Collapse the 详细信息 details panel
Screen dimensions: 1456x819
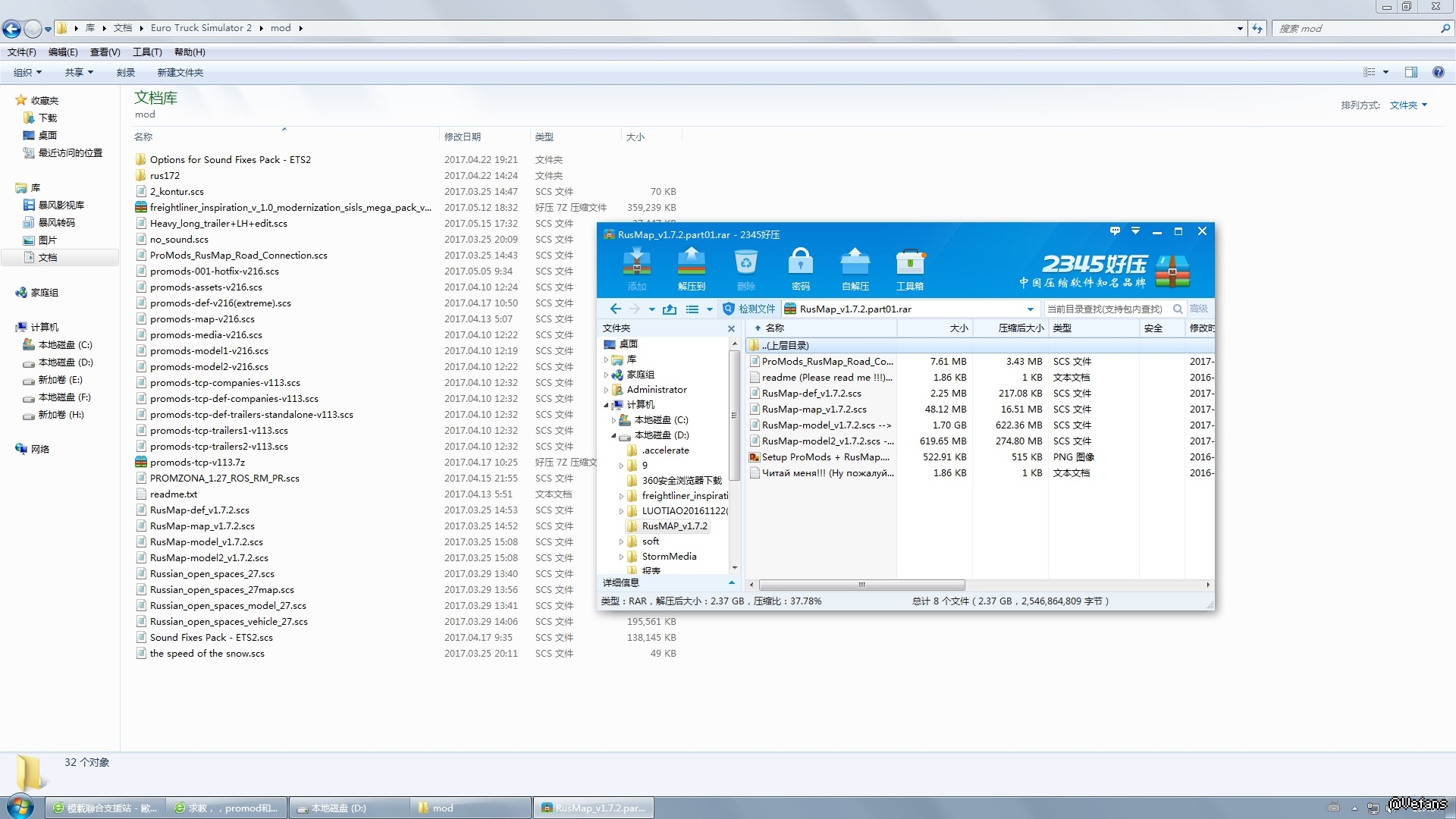pyautogui.click(x=731, y=582)
